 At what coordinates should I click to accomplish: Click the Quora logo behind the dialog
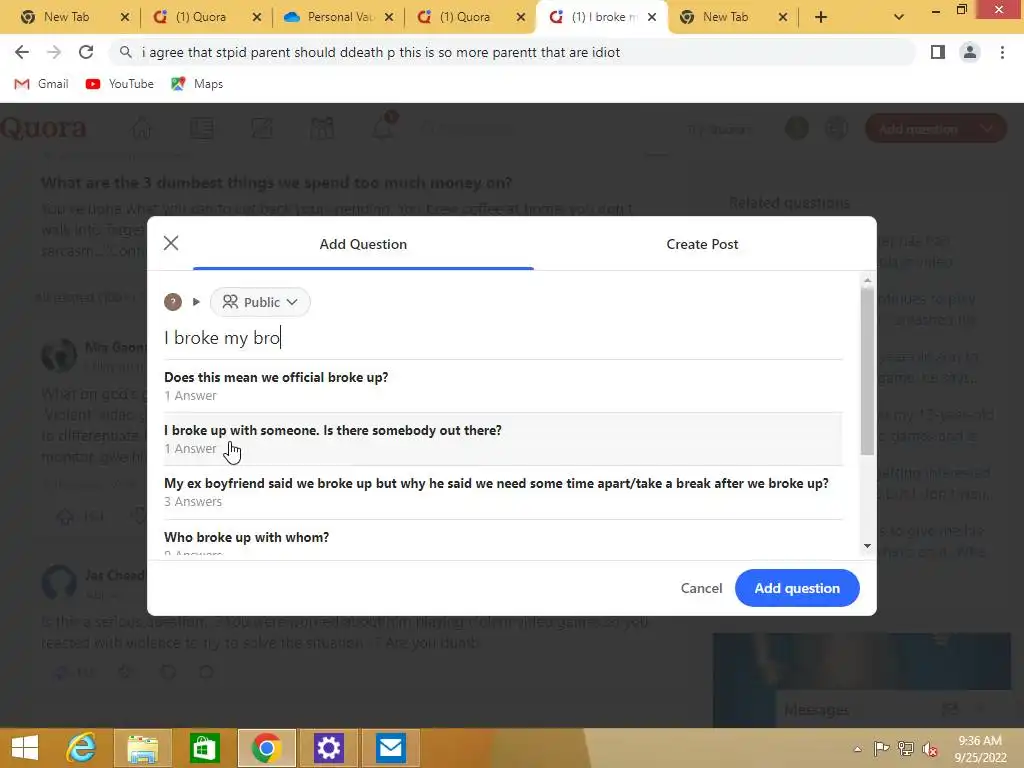(x=43, y=128)
